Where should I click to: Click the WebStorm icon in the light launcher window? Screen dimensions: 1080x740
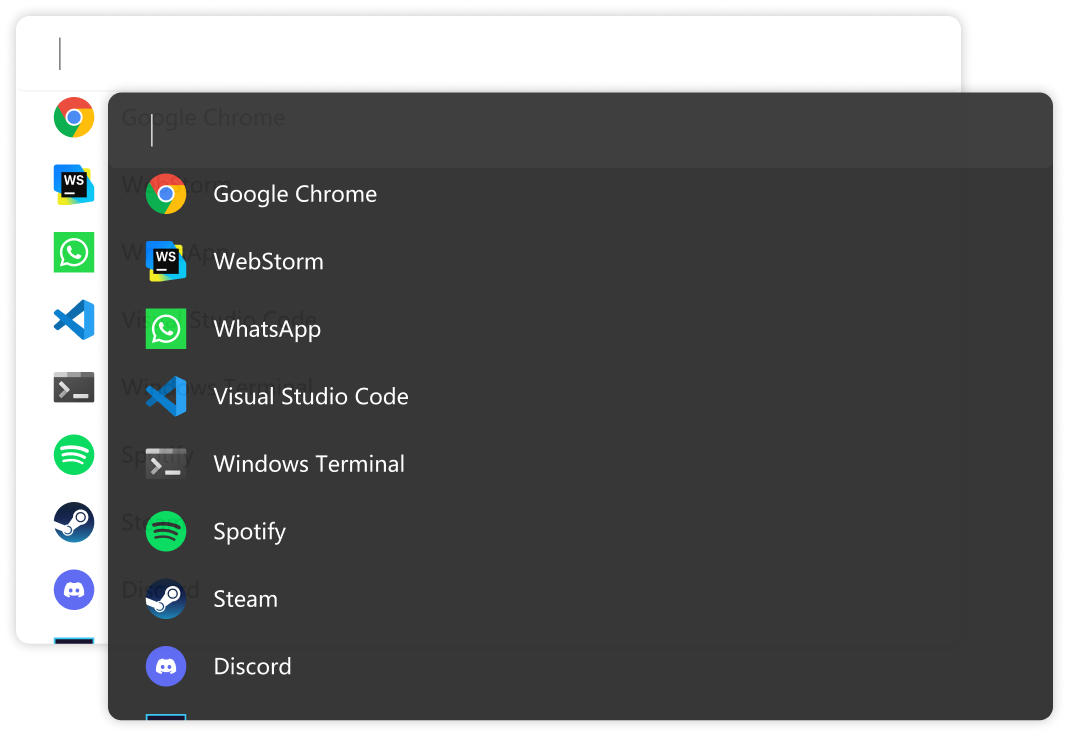point(74,185)
